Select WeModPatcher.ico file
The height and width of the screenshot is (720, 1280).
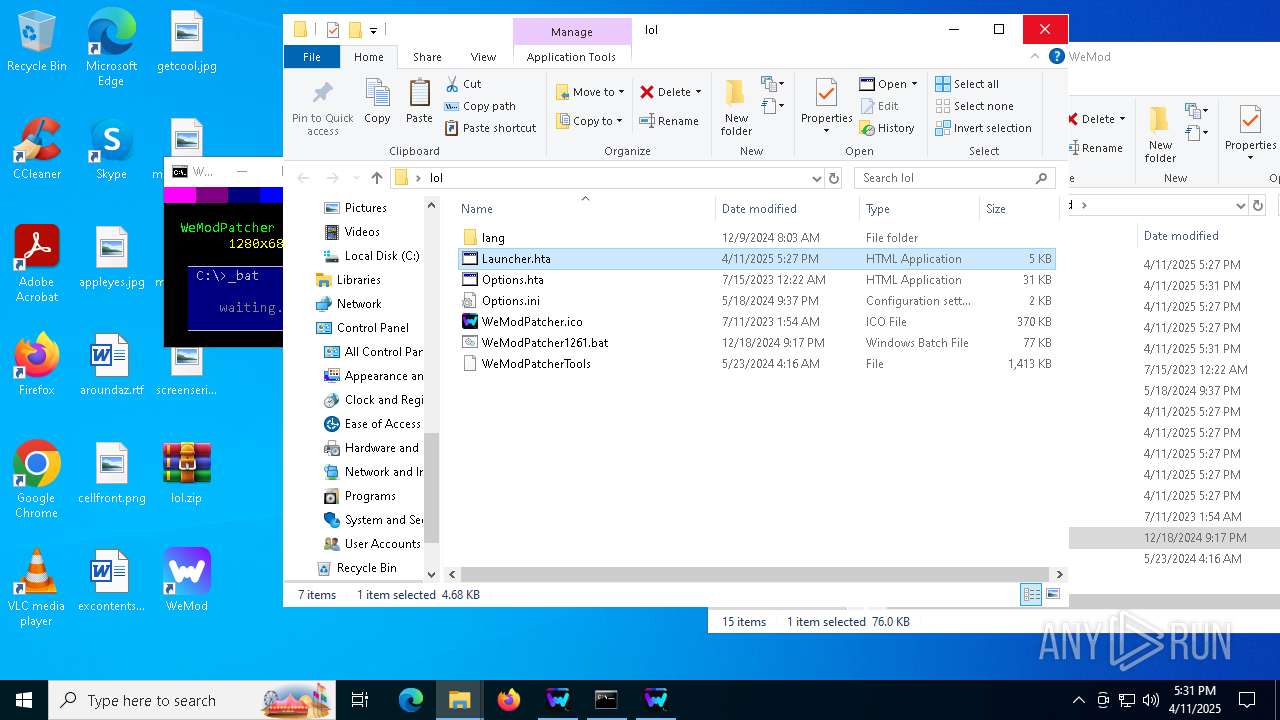point(755,322)
